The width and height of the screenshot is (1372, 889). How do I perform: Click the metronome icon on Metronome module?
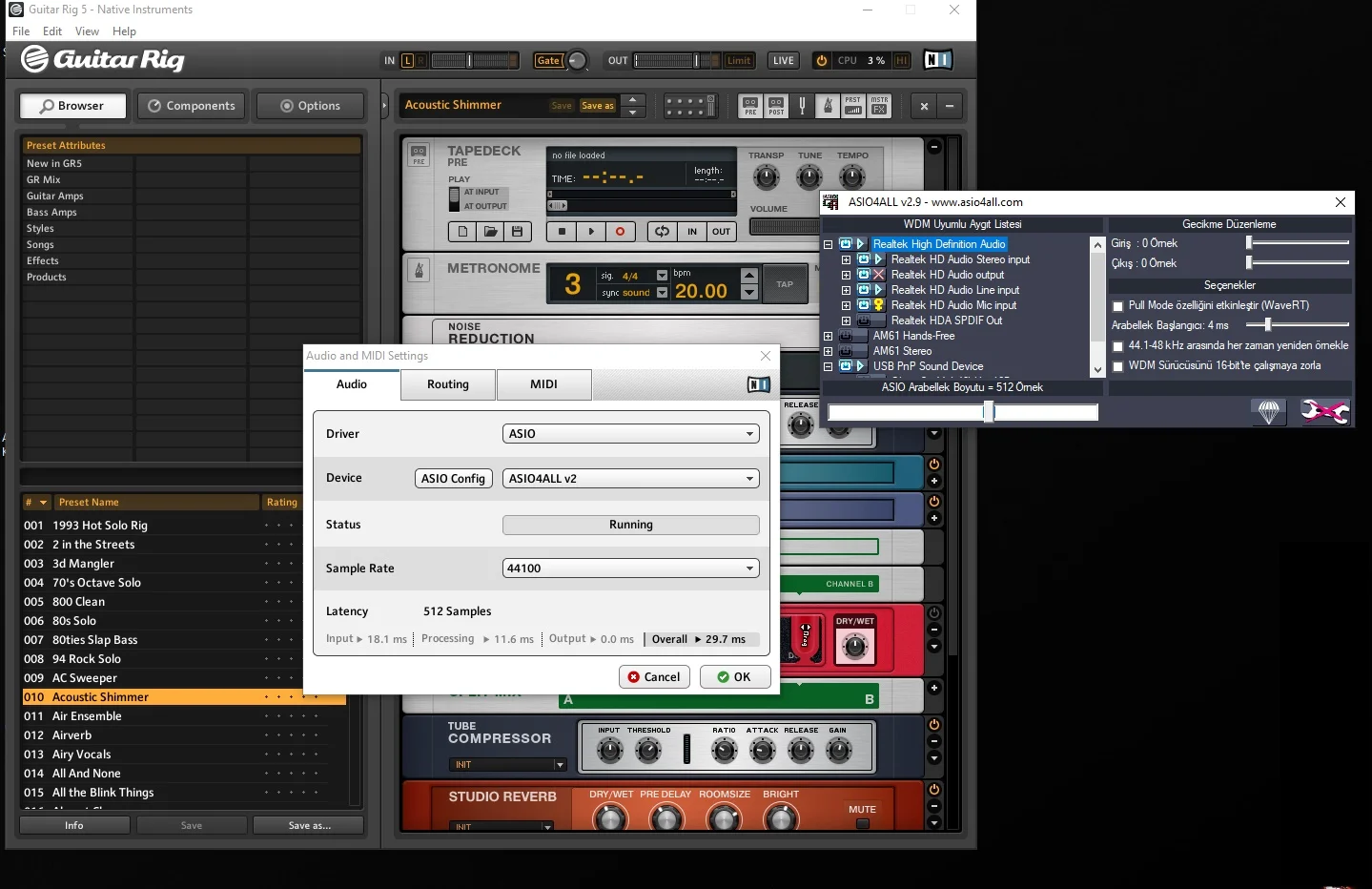(x=419, y=270)
